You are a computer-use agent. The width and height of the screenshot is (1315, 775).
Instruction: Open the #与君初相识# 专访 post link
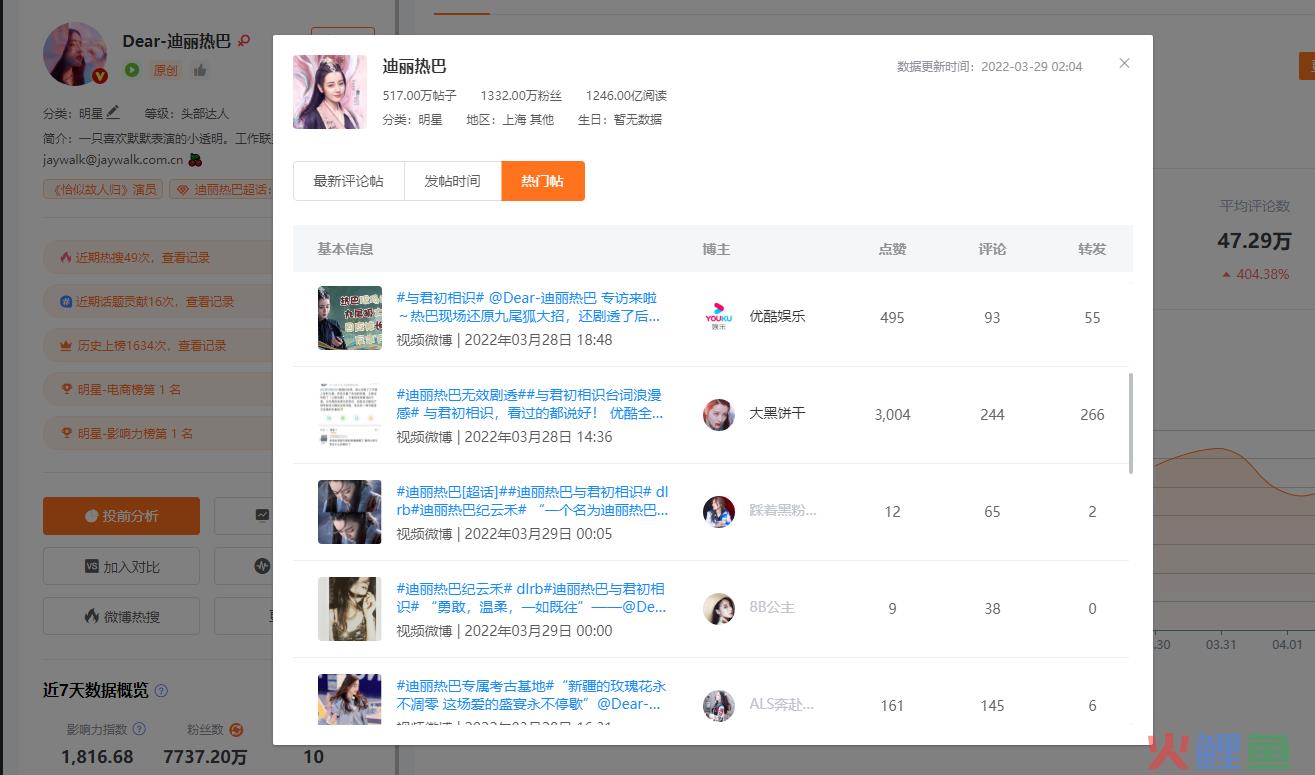[x=527, y=307]
